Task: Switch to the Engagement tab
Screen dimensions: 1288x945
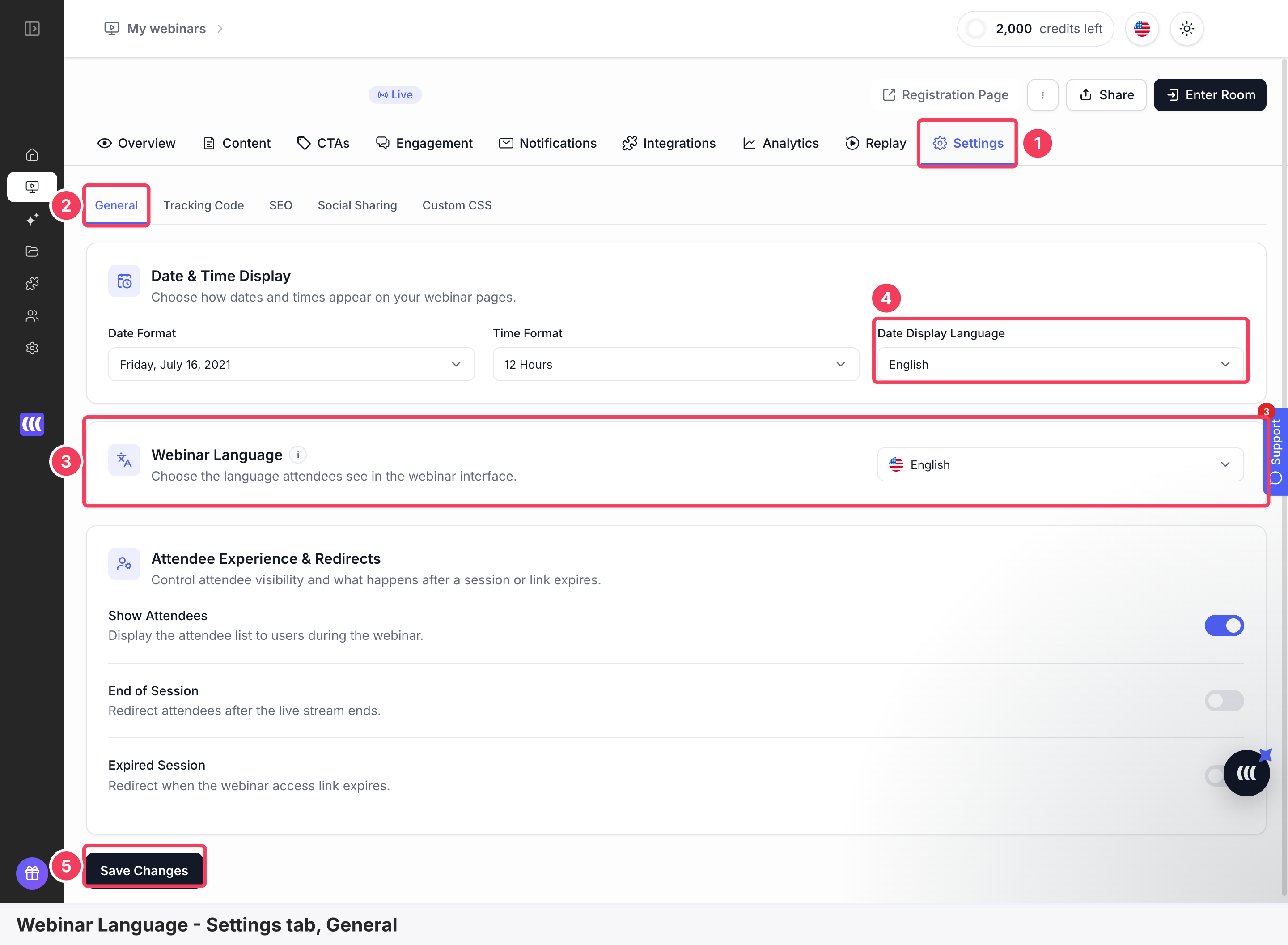Action: tap(424, 143)
